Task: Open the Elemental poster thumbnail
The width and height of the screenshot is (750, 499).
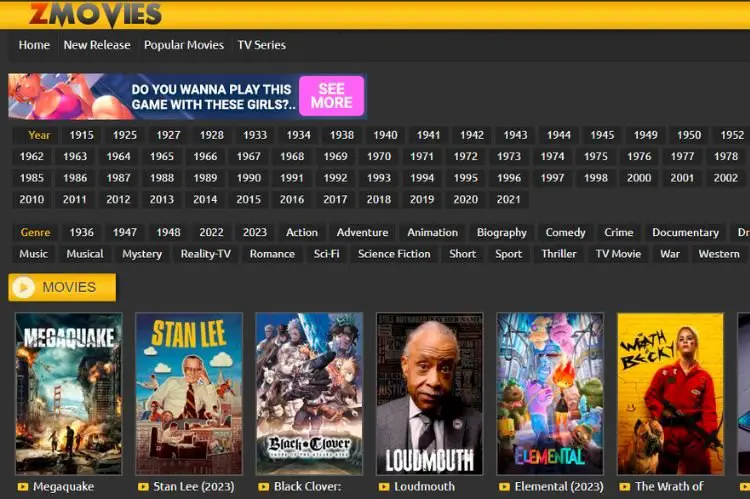Action: click(550, 394)
